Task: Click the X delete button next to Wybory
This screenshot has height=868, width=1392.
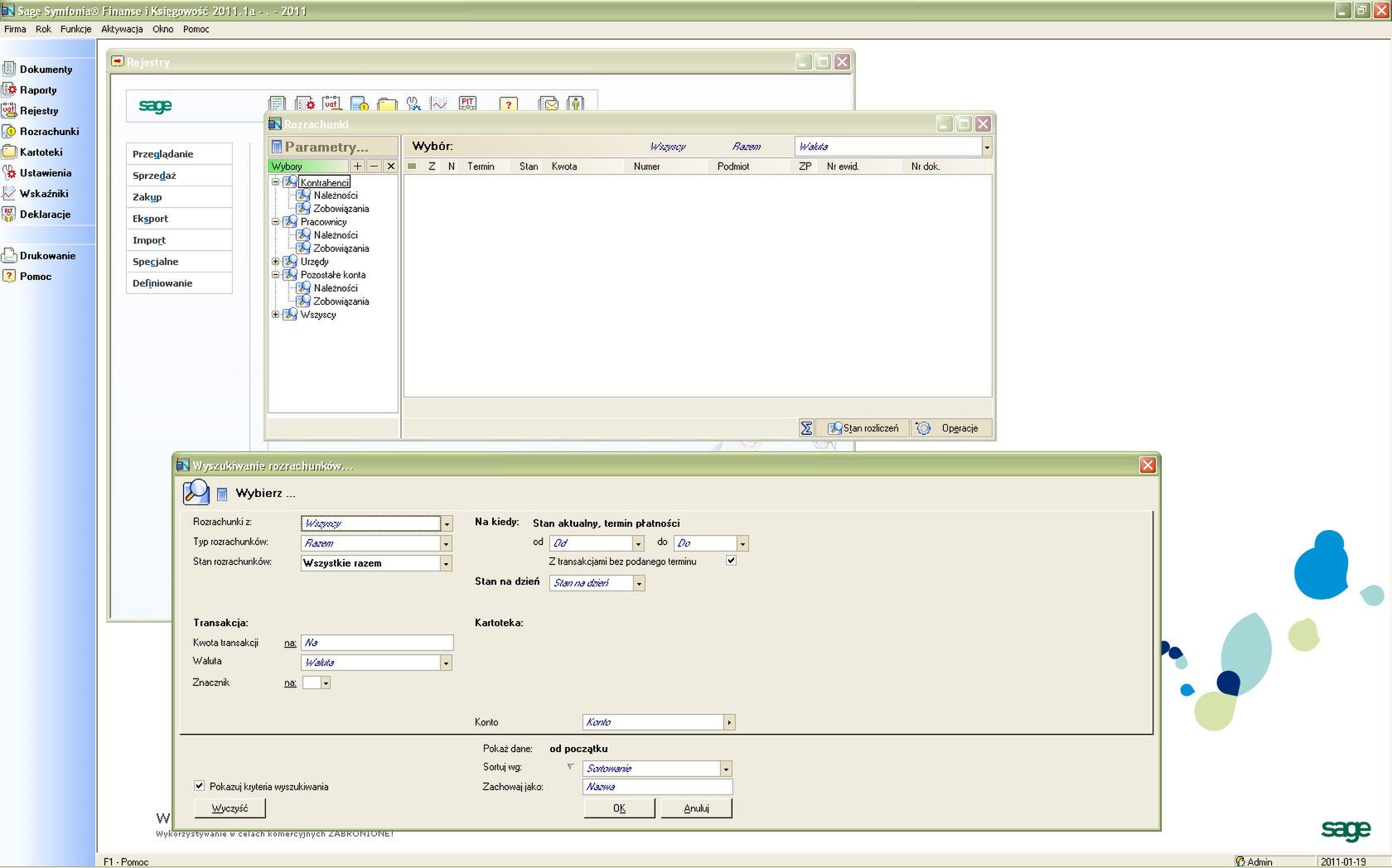Action: (x=390, y=166)
